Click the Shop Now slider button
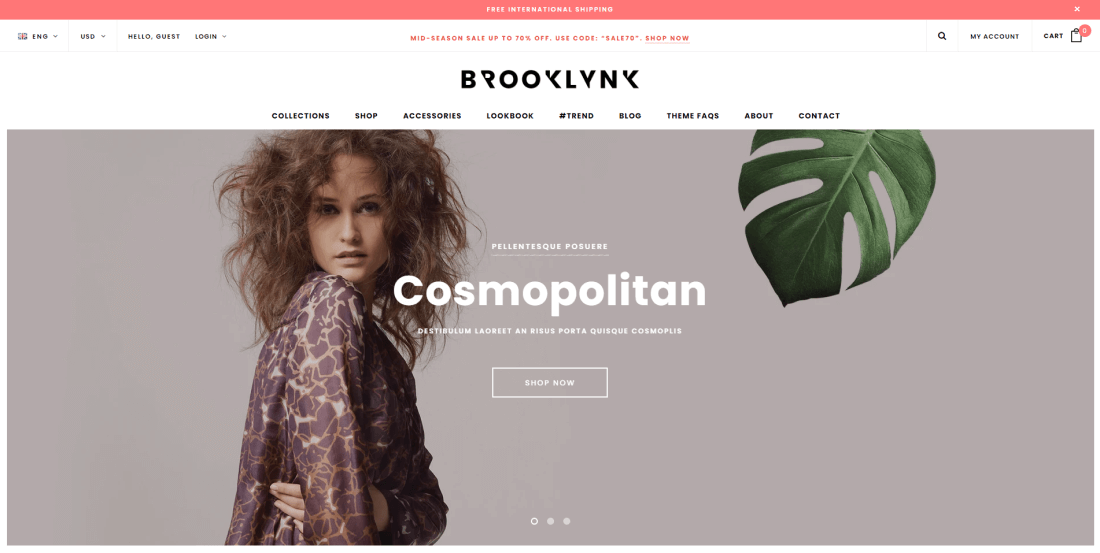The height and width of the screenshot is (553, 1100). point(550,382)
